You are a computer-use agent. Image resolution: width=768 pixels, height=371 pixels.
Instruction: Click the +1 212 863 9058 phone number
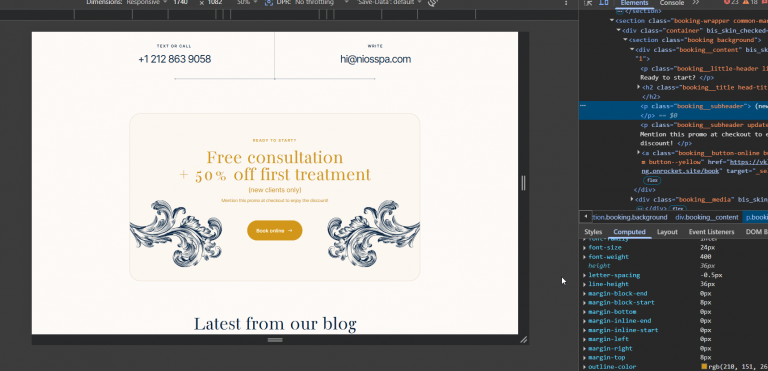click(174, 59)
